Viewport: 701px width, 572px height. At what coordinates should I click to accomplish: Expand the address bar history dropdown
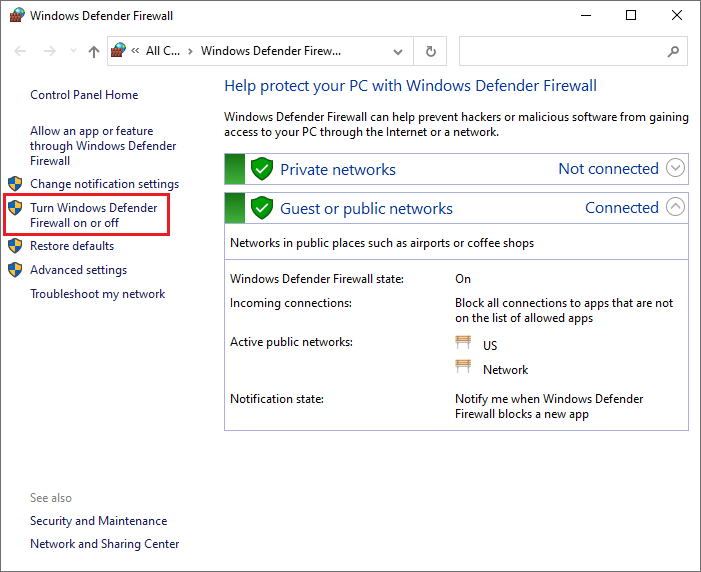(397, 51)
